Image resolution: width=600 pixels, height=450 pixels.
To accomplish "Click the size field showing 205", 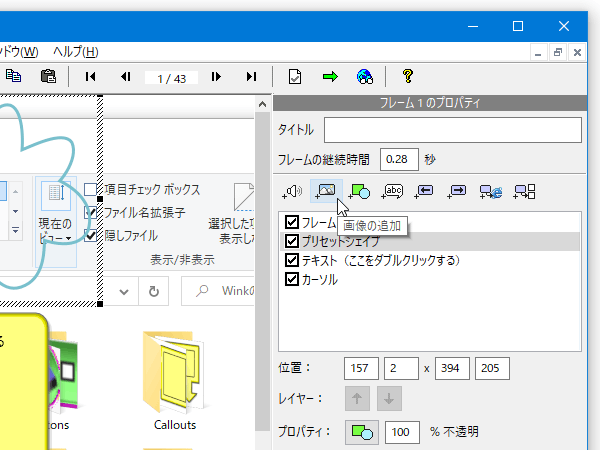I will tap(492, 368).
